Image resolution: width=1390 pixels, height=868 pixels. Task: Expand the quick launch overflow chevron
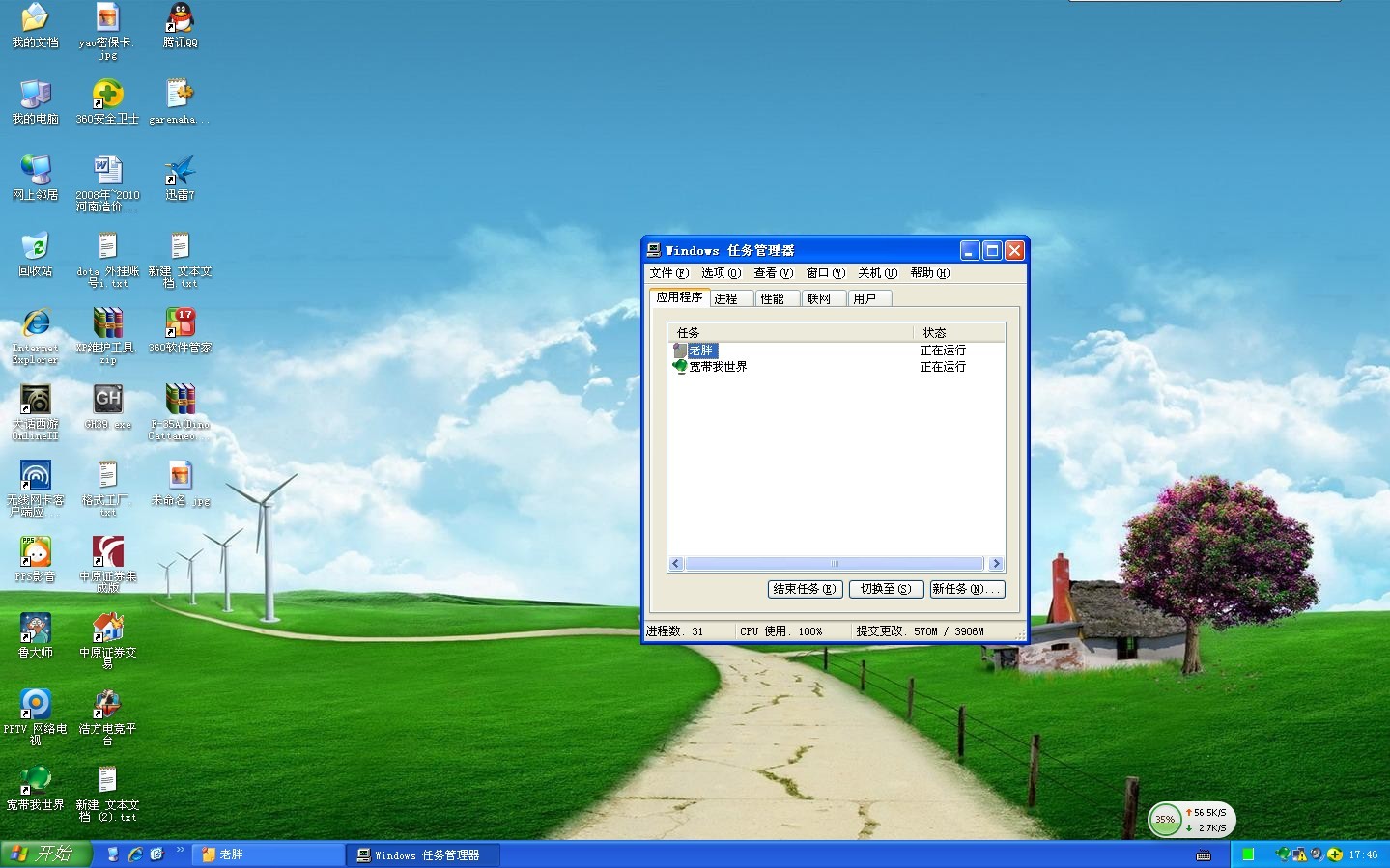coord(180,852)
